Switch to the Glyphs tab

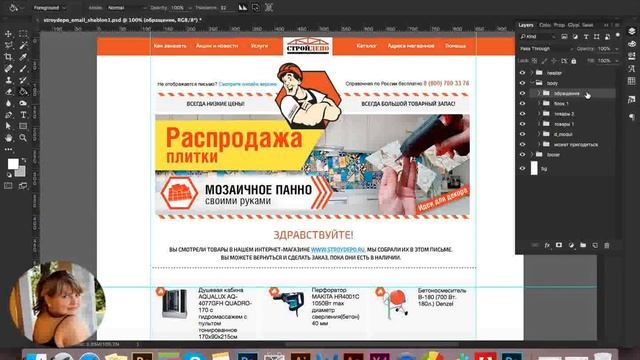coord(573,25)
